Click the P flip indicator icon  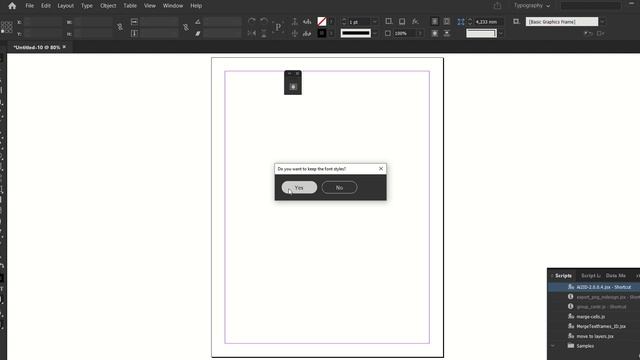(278, 27)
